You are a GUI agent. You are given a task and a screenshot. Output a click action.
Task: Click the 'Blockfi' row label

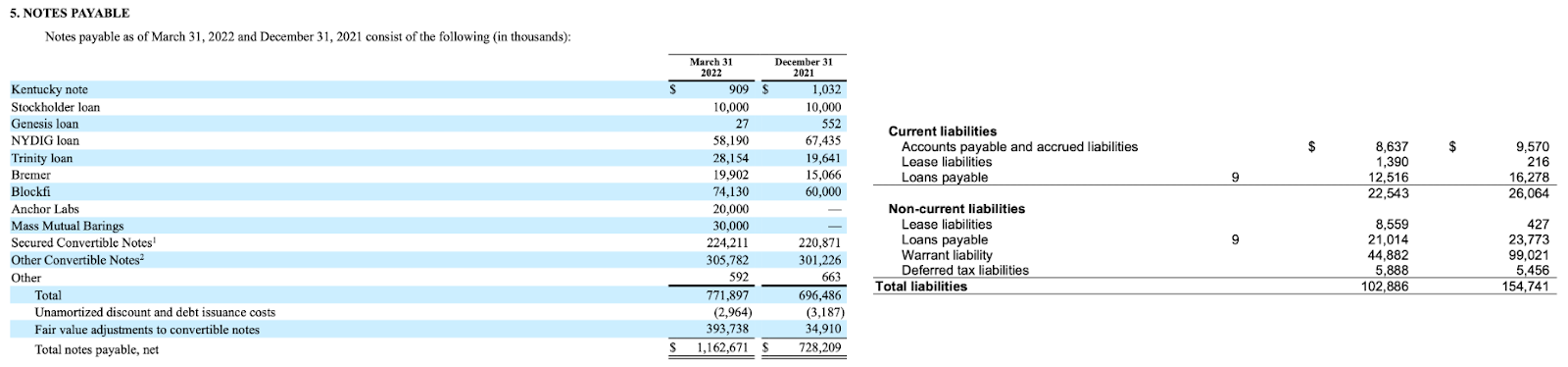30,192
